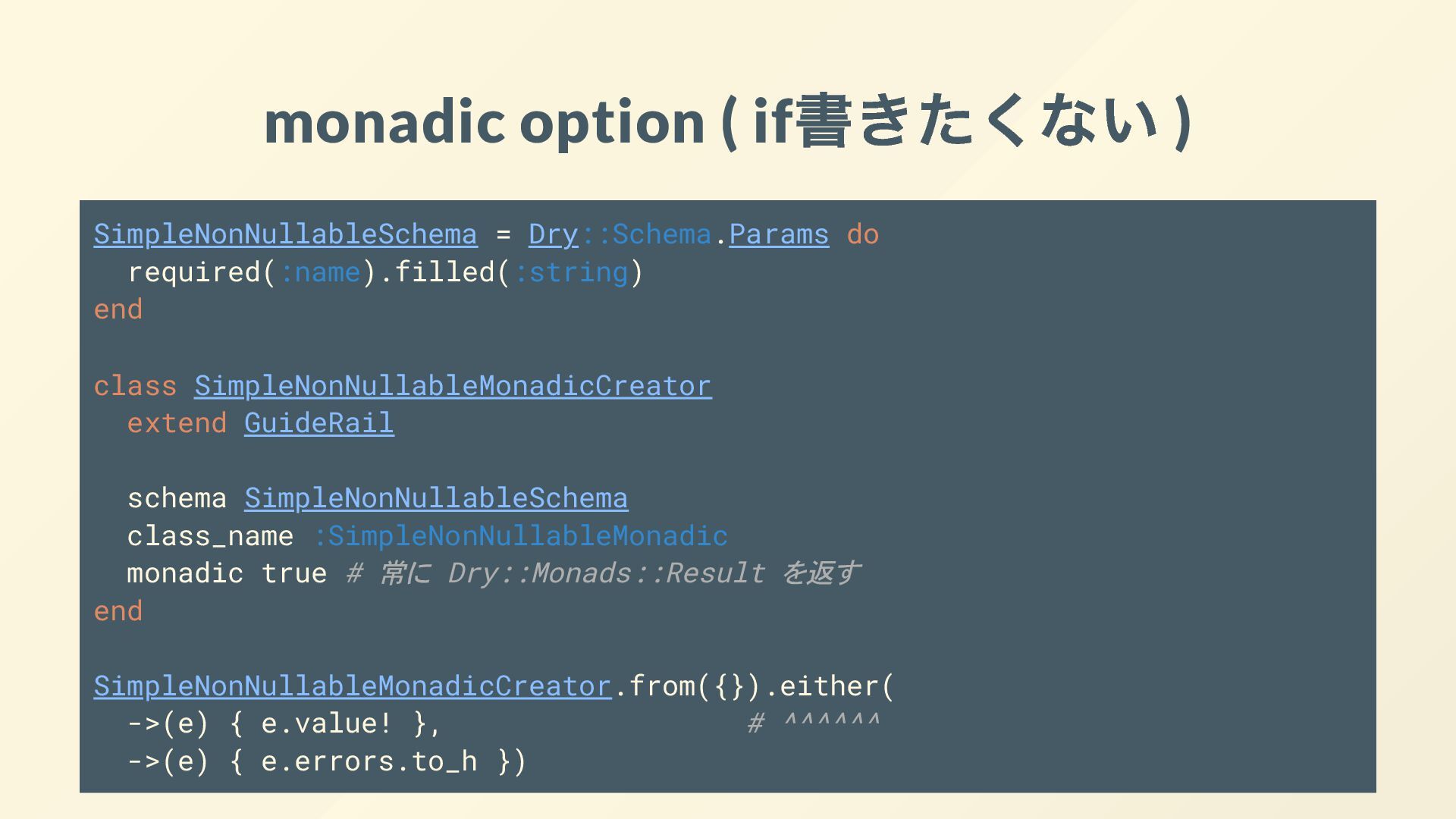Click the e.errors.to_h lambda line
1456x819 pixels.
tap(326, 761)
